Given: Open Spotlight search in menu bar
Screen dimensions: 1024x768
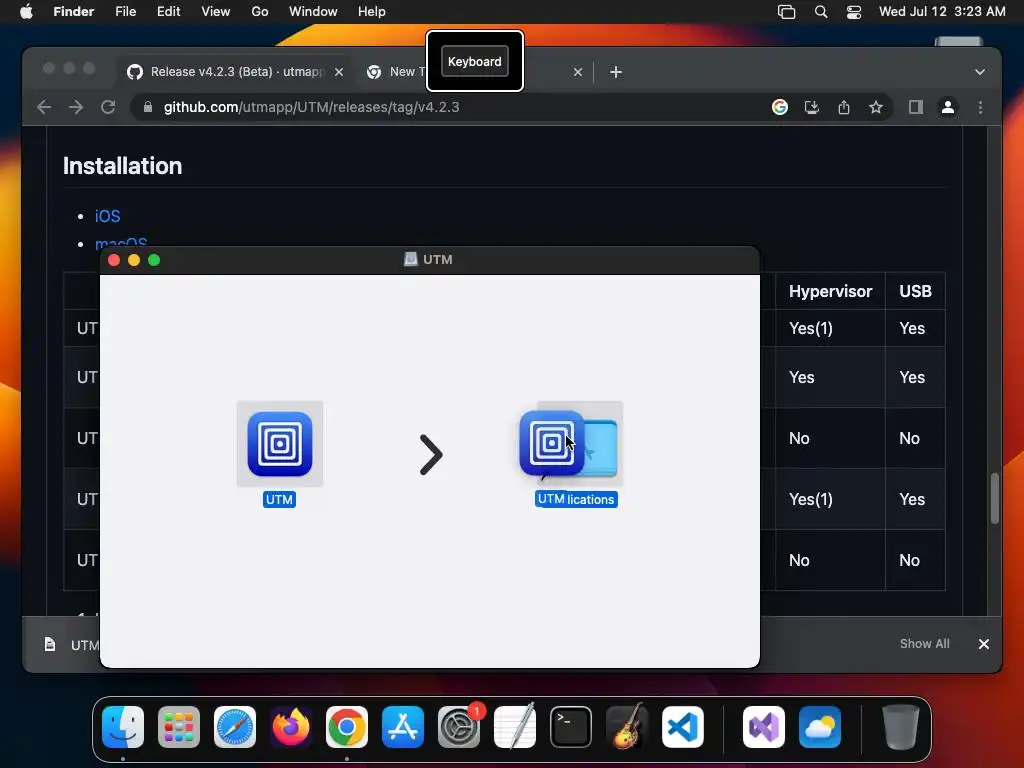Looking at the screenshot, I should pyautogui.click(x=821, y=12).
